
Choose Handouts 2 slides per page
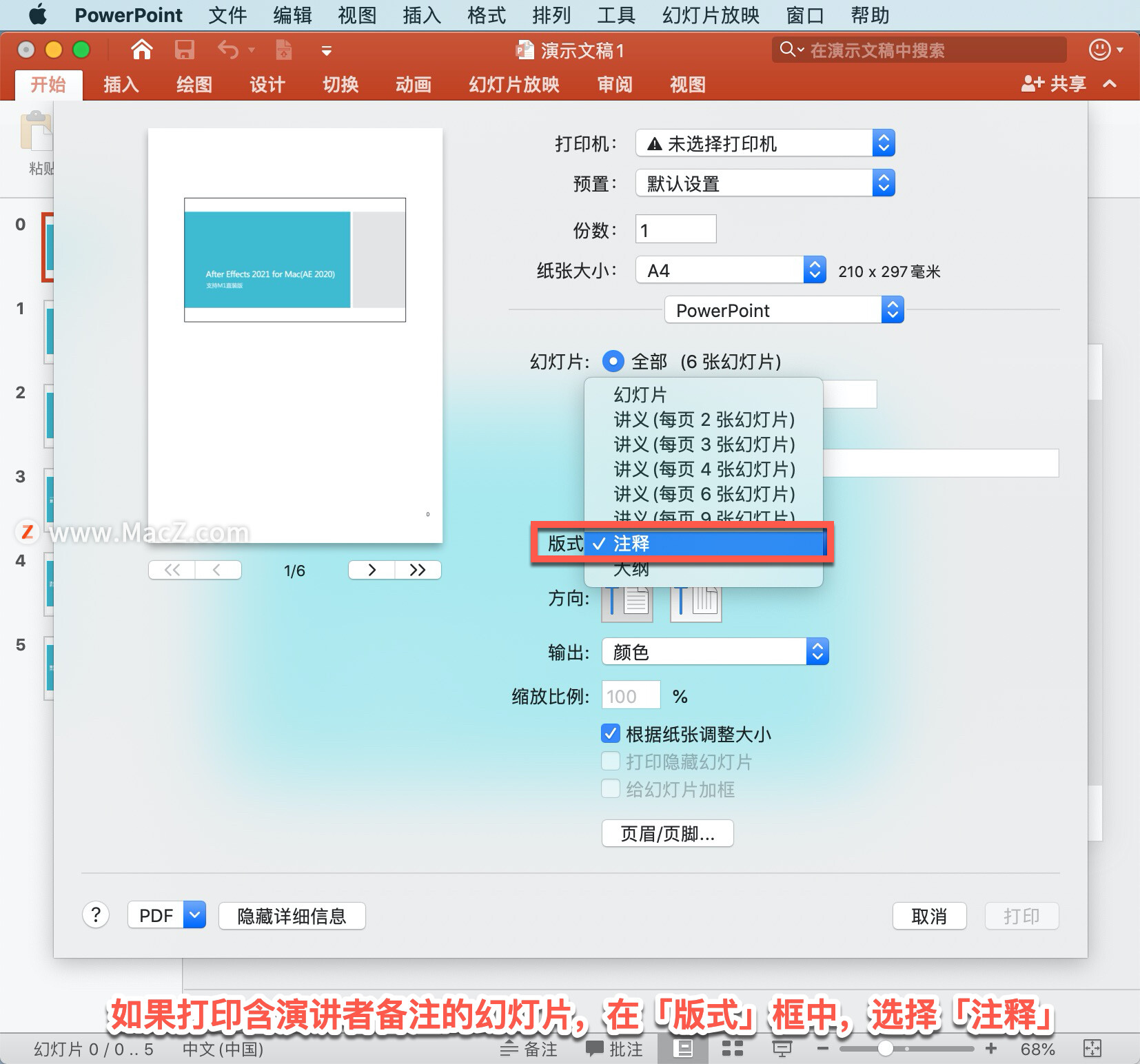(x=703, y=420)
